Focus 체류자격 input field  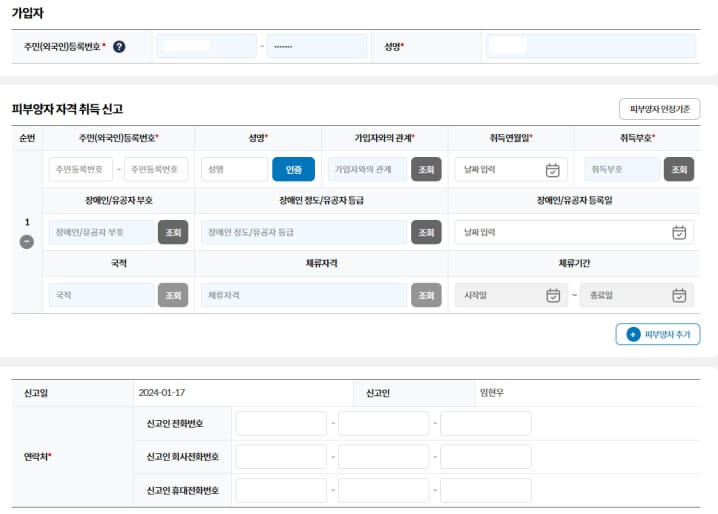click(x=304, y=295)
